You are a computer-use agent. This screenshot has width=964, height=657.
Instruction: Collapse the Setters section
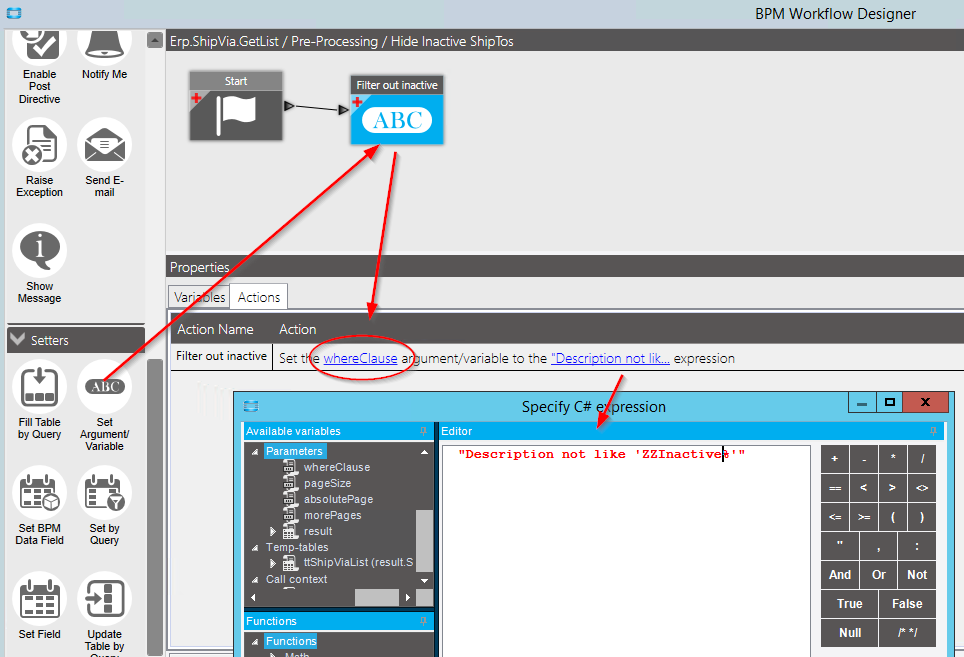click(x=18, y=339)
